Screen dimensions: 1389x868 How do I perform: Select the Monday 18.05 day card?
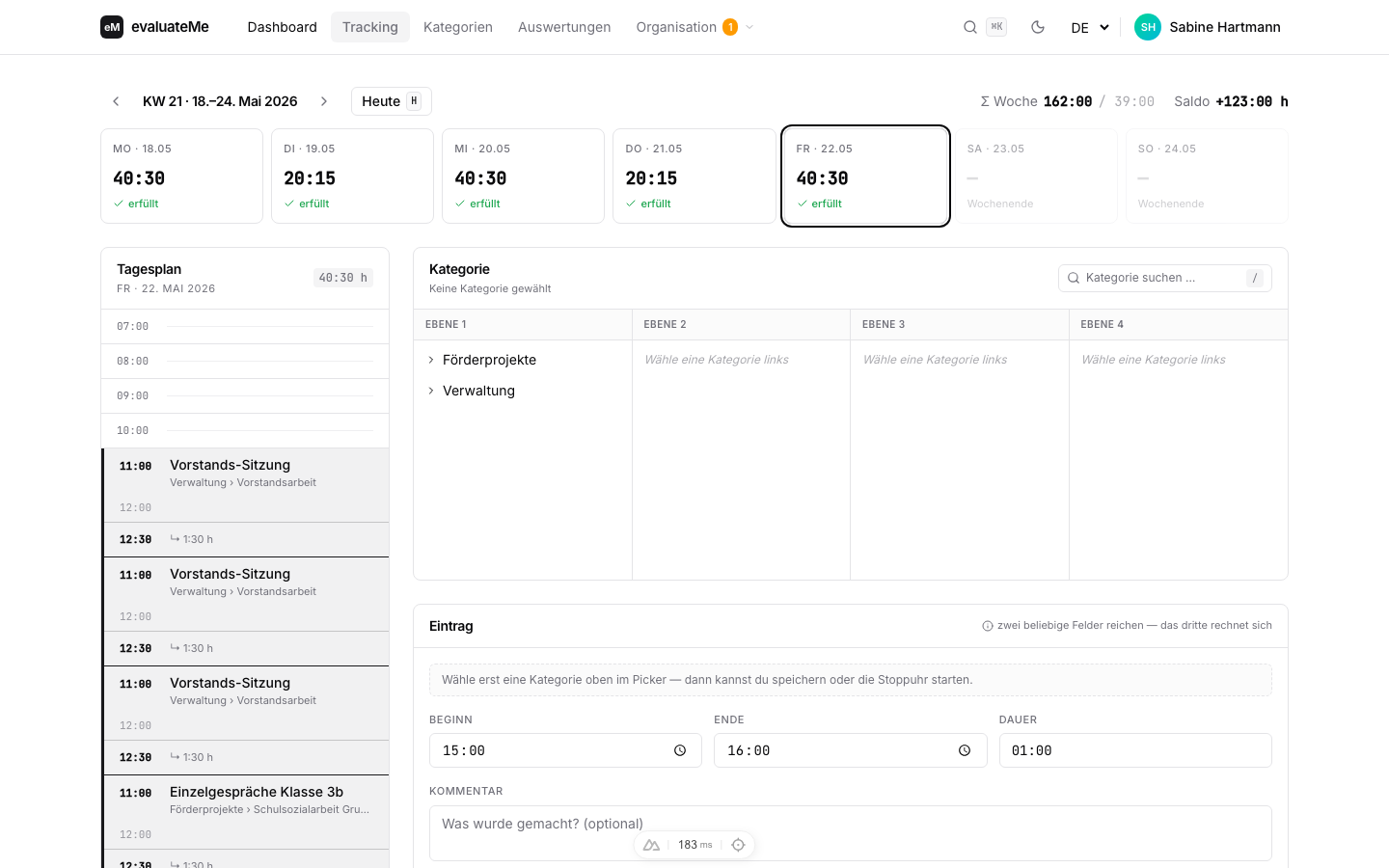pyautogui.click(x=181, y=176)
